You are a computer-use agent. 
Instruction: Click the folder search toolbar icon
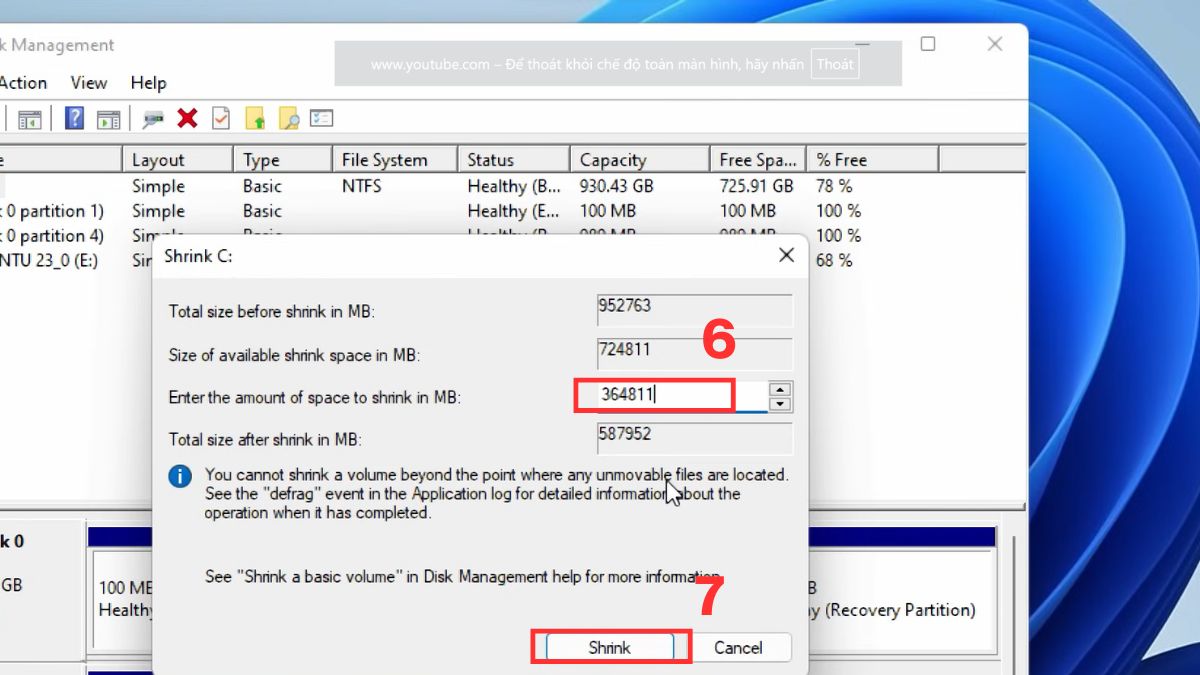pyautogui.click(x=290, y=118)
